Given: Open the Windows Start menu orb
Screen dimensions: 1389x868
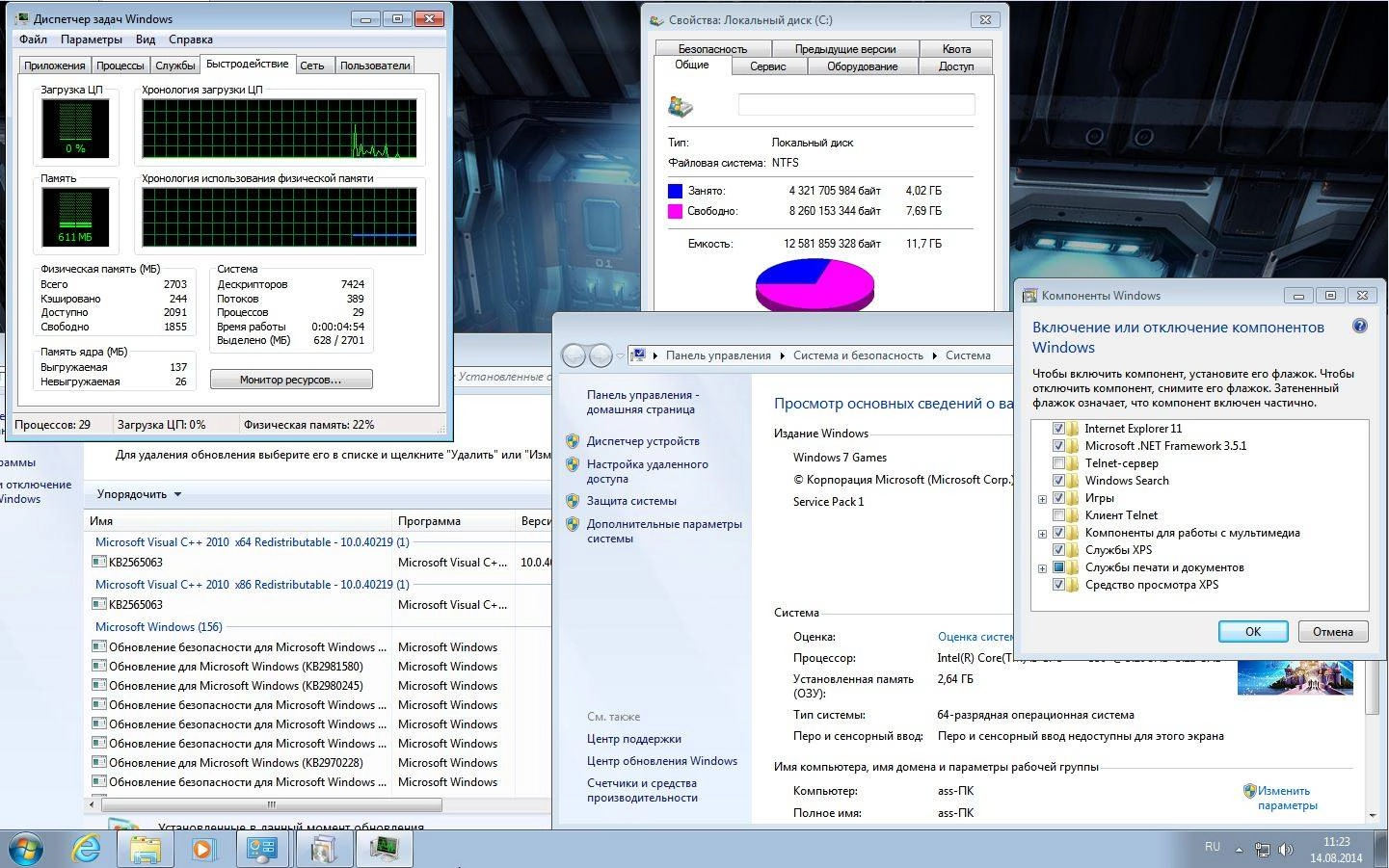Looking at the screenshot, I should [x=26, y=849].
